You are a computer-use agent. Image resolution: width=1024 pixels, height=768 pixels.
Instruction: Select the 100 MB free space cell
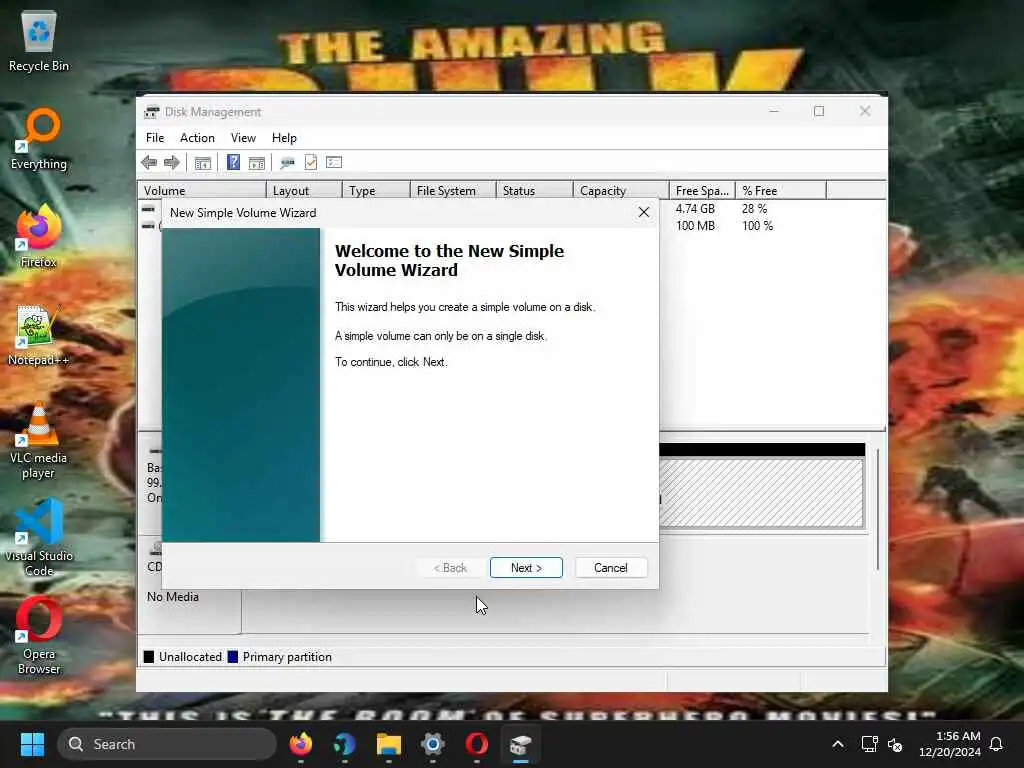click(695, 226)
